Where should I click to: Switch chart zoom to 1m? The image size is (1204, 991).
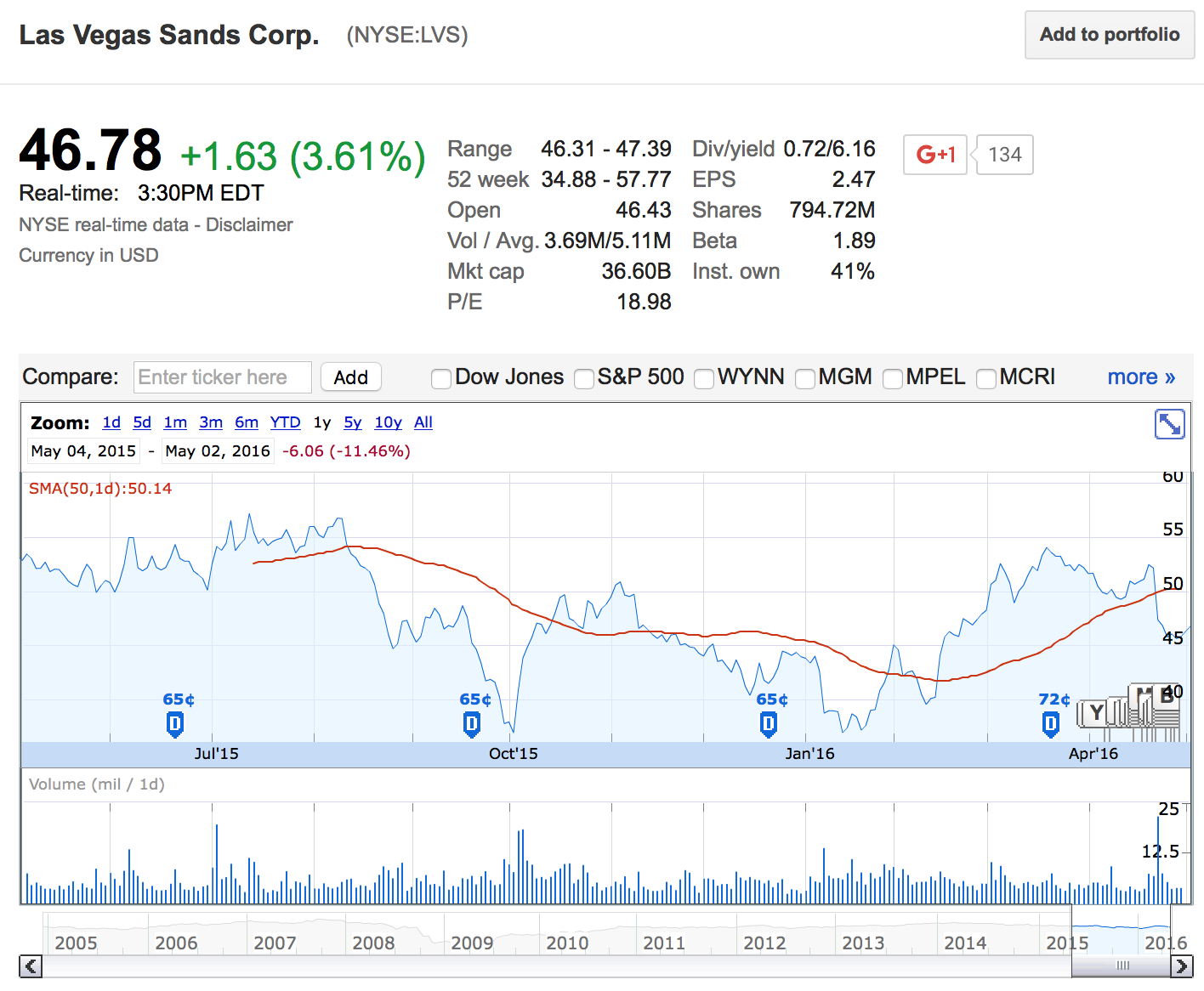(175, 422)
